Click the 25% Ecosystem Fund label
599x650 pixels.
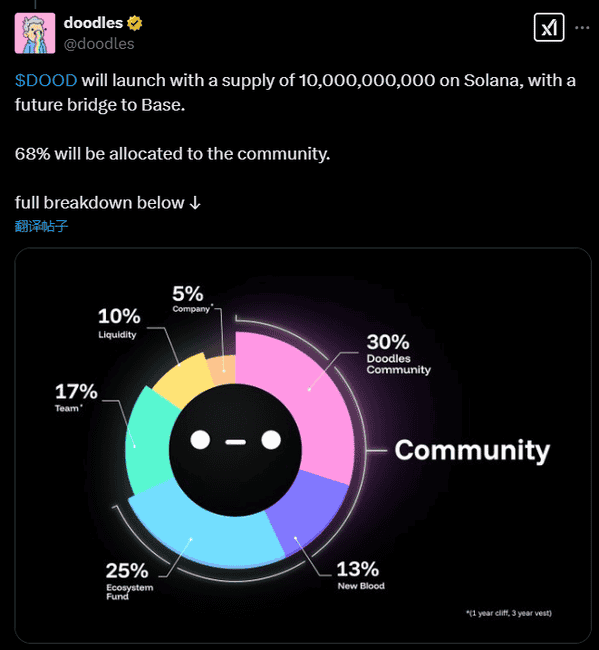point(129,581)
